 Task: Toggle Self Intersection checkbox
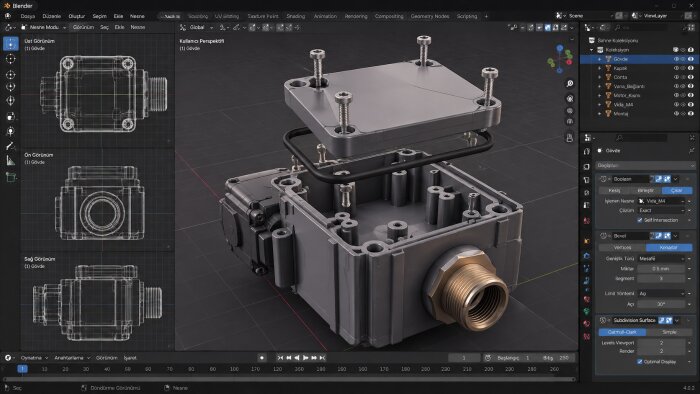640,220
